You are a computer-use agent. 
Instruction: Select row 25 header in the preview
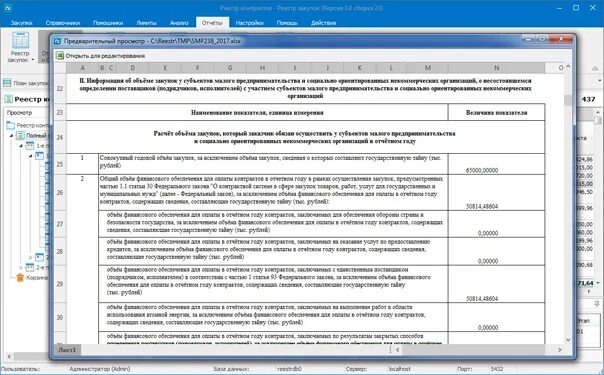[x=60, y=164]
